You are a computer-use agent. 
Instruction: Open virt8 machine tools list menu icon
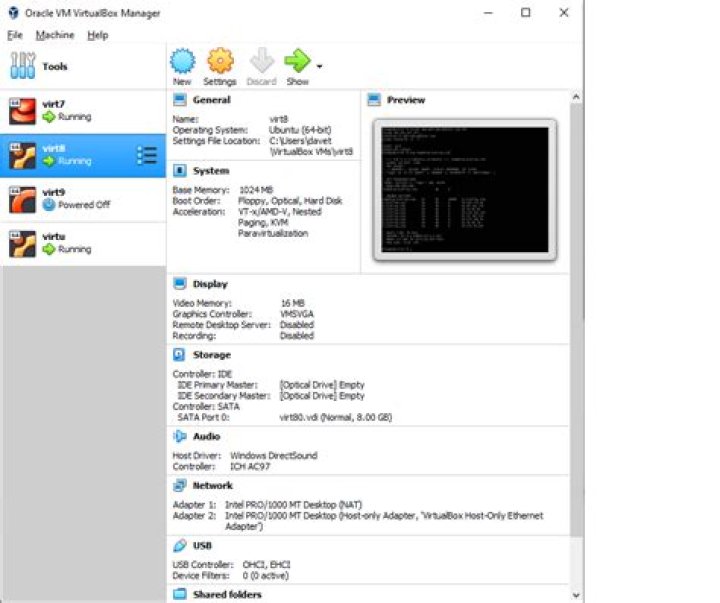pyautogui.click(x=147, y=156)
